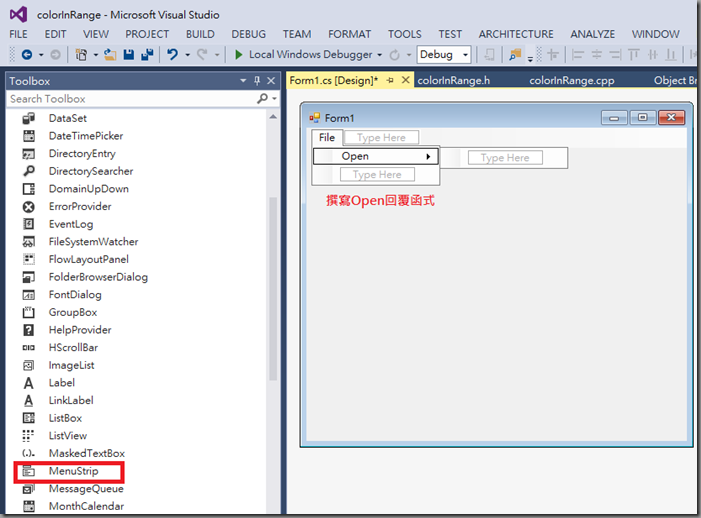Open the FORMAT menu
Viewport: 701px width, 518px height.
tap(350, 34)
